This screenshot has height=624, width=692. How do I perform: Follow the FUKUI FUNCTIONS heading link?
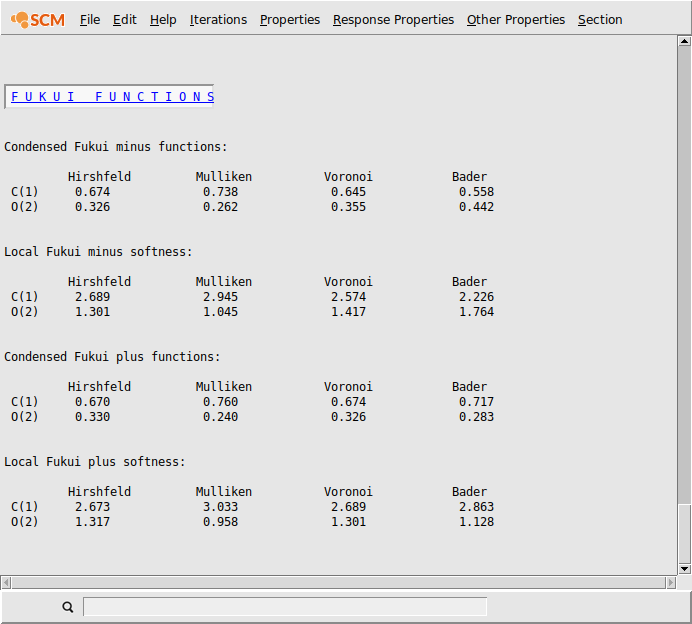click(112, 97)
